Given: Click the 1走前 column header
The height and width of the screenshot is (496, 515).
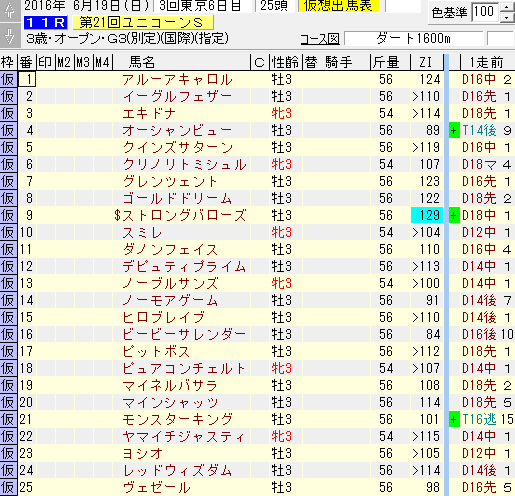Looking at the screenshot, I should coord(487,62).
